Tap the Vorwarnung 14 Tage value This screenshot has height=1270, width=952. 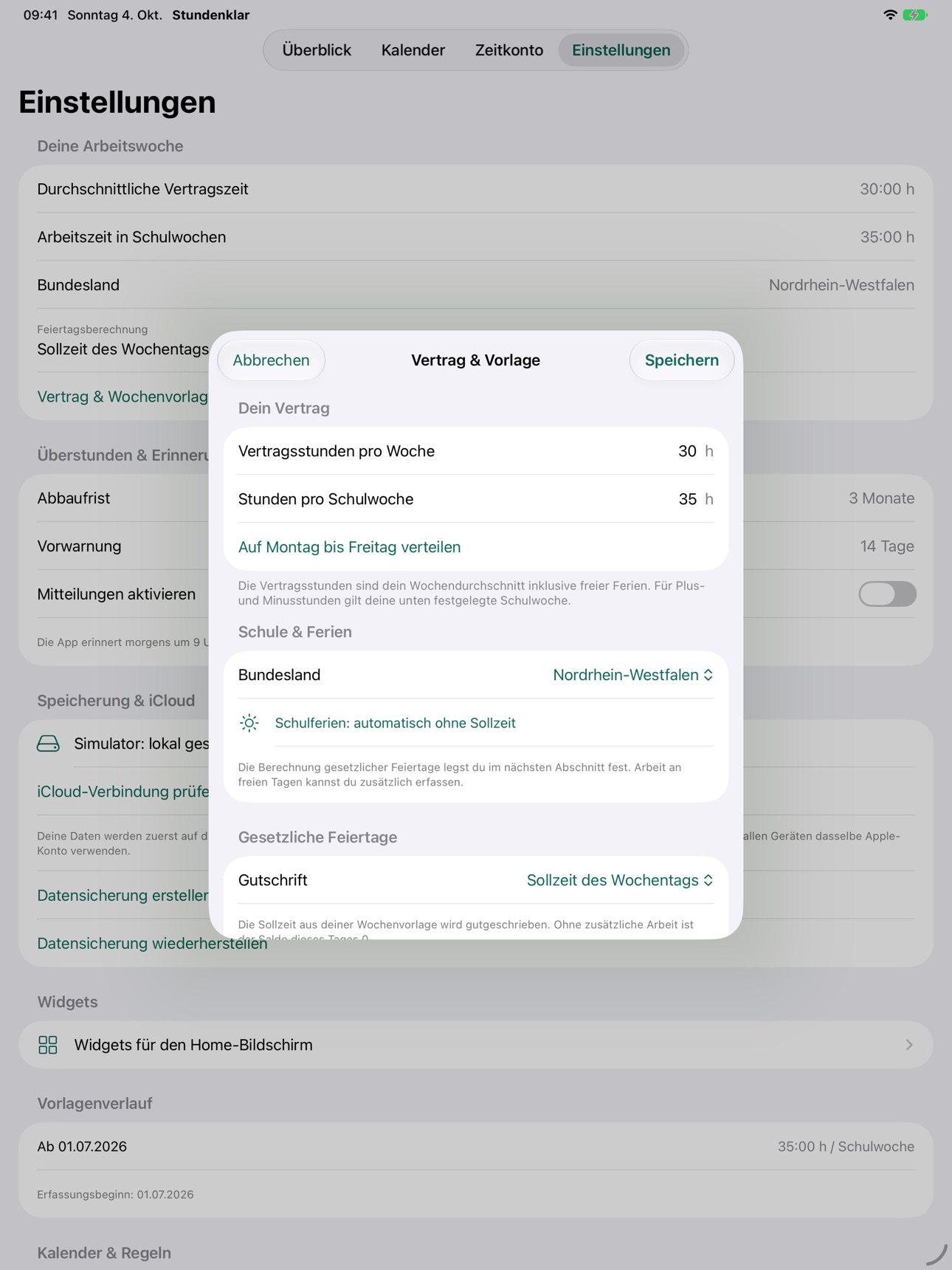pyautogui.click(x=887, y=546)
